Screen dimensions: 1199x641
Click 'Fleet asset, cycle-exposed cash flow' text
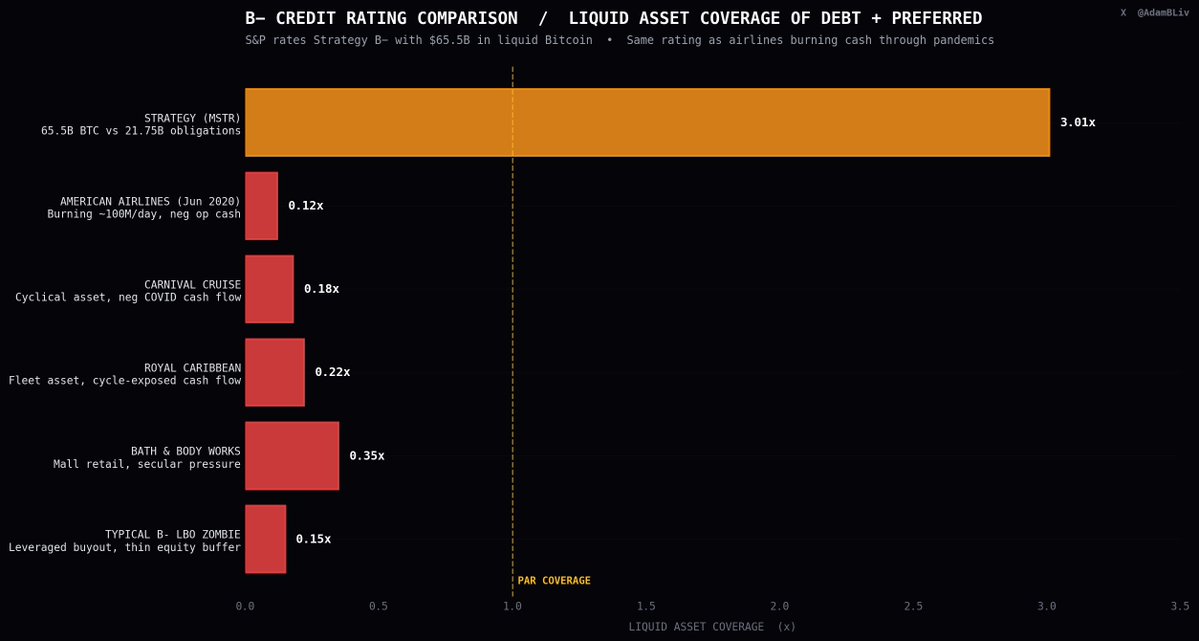[125, 381]
